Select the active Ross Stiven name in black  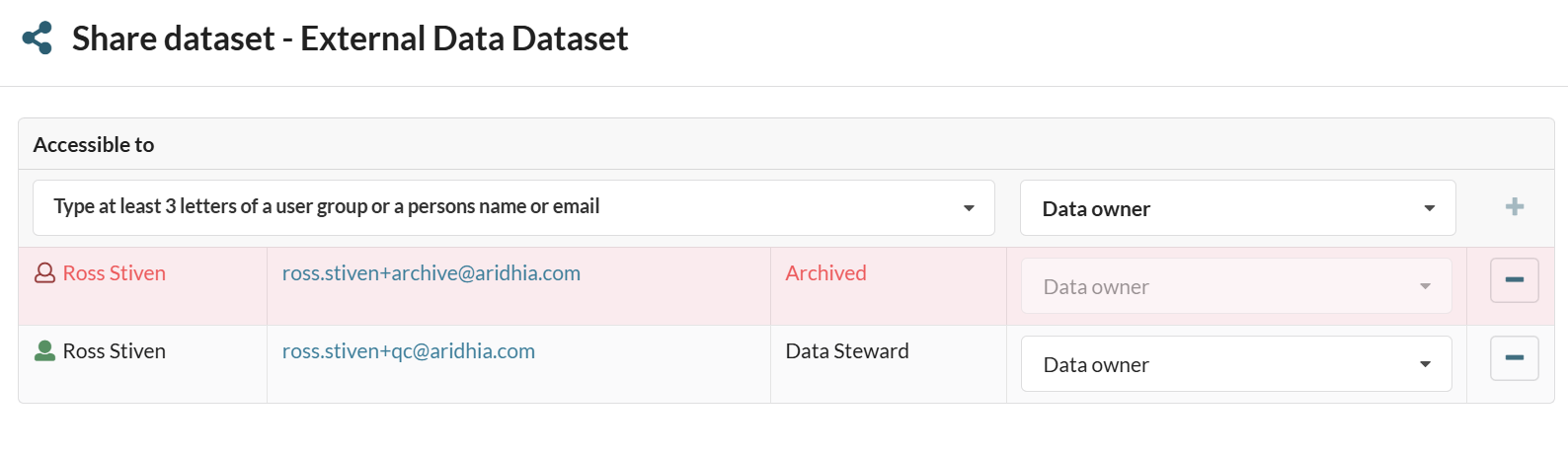tap(115, 351)
